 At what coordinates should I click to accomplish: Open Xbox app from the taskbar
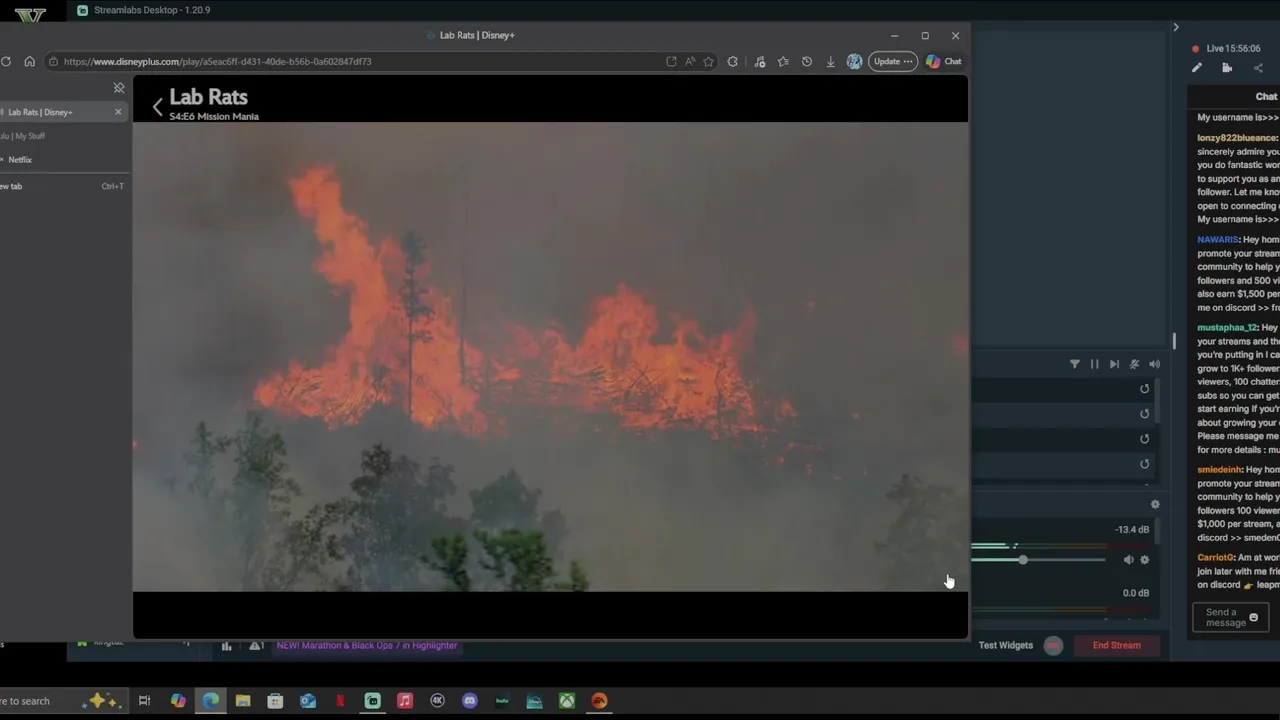(x=567, y=701)
